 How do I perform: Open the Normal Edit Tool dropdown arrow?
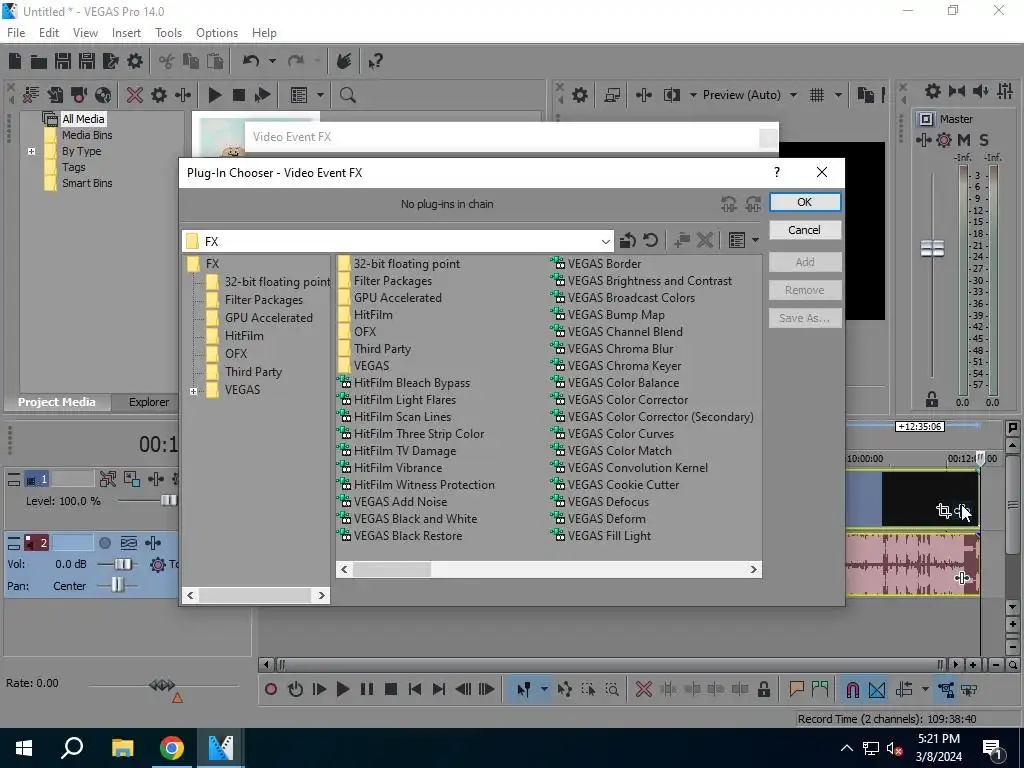(x=544, y=689)
